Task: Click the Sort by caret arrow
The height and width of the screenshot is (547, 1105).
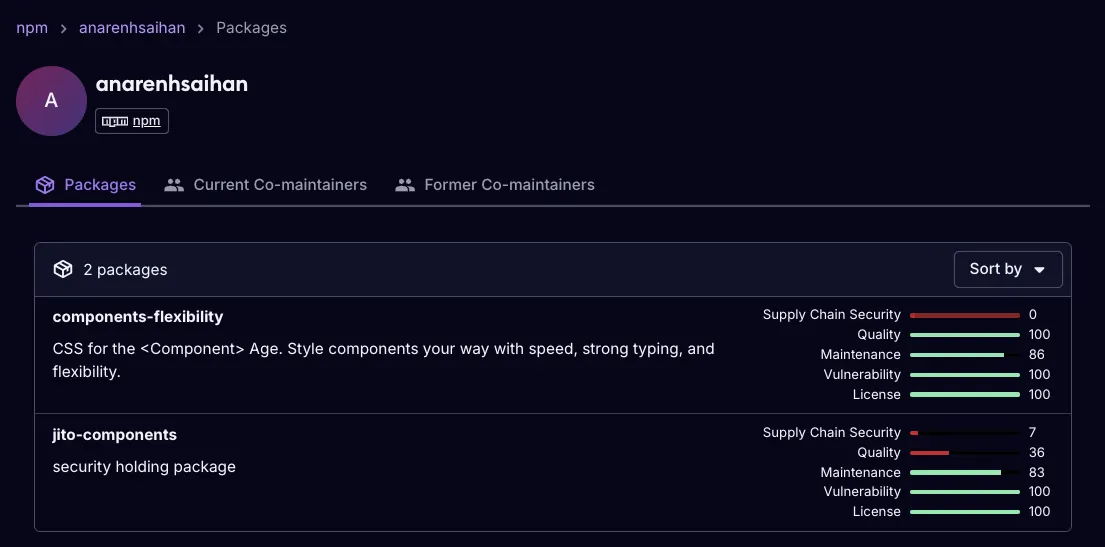Action: 1039,270
